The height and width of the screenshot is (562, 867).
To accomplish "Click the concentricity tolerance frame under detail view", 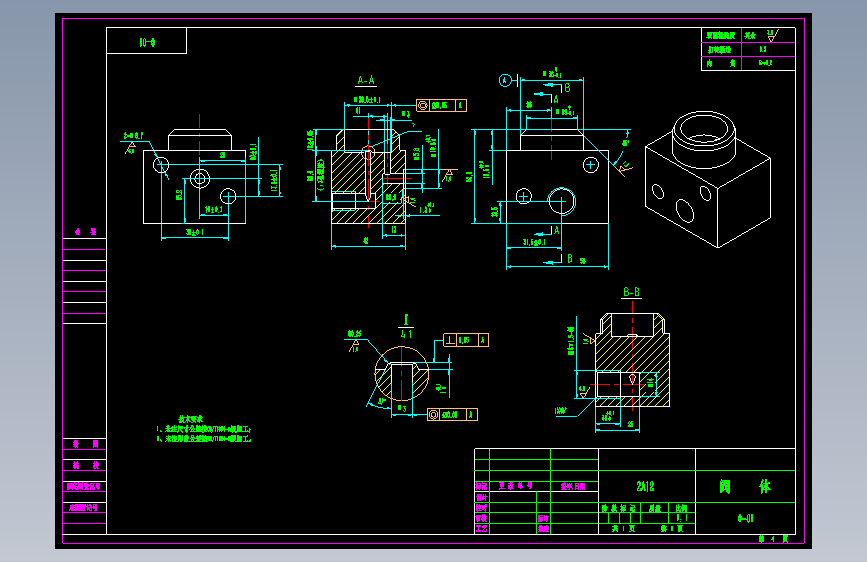I will click(452, 414).
